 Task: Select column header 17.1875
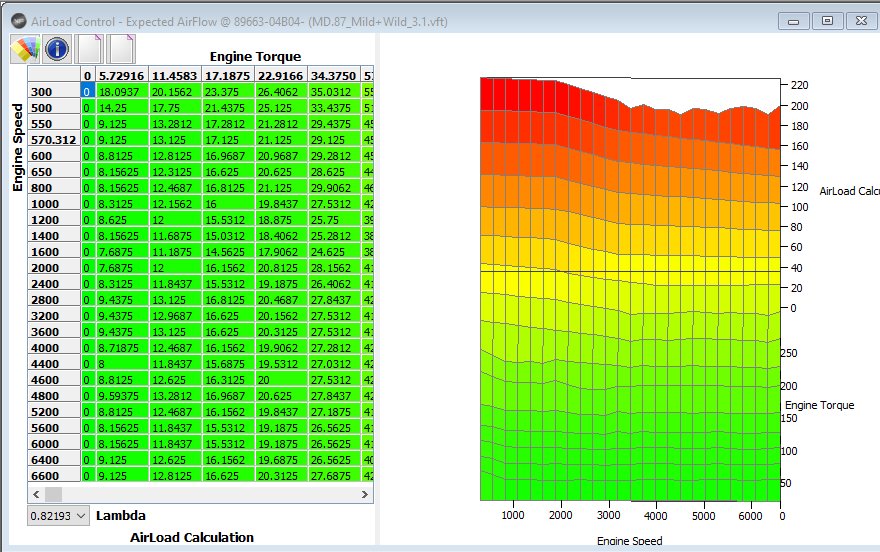point(227,75)
